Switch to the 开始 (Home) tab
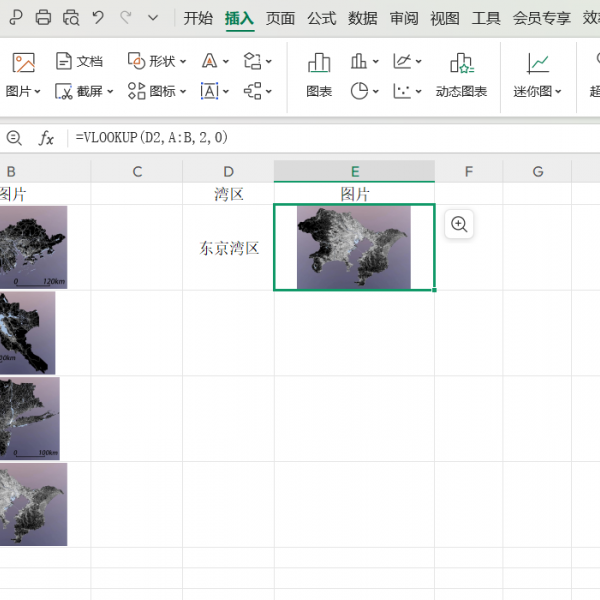Viewport: 600px width, 600px height. click(x=198, y=18)
